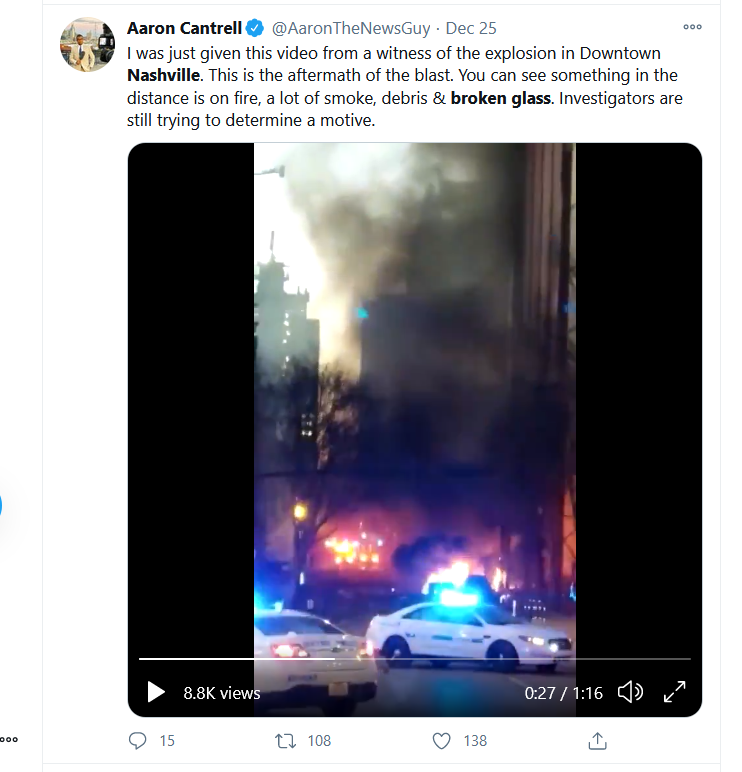This screenshot has width=742, height=772.
Task: Share tweet using the upload icon
Action: 597,740
